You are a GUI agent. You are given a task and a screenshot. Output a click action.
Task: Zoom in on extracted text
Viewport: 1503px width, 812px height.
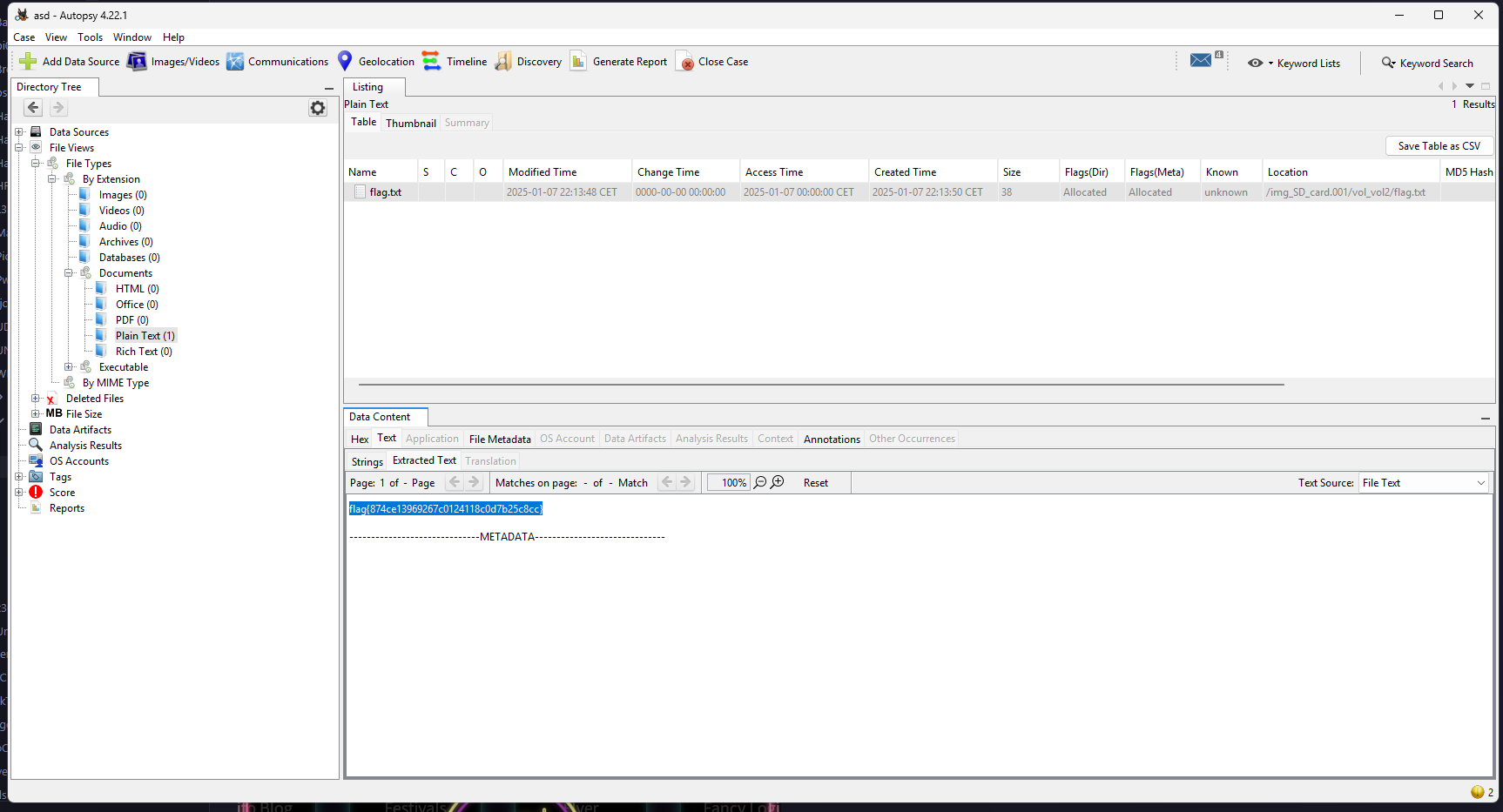(778, 482)
